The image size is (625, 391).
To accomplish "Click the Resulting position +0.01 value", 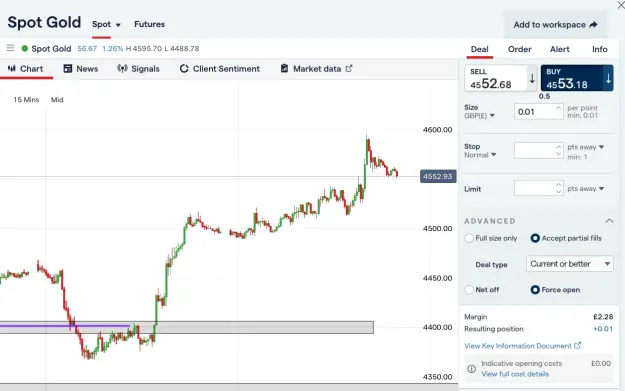I will [603, 329].
